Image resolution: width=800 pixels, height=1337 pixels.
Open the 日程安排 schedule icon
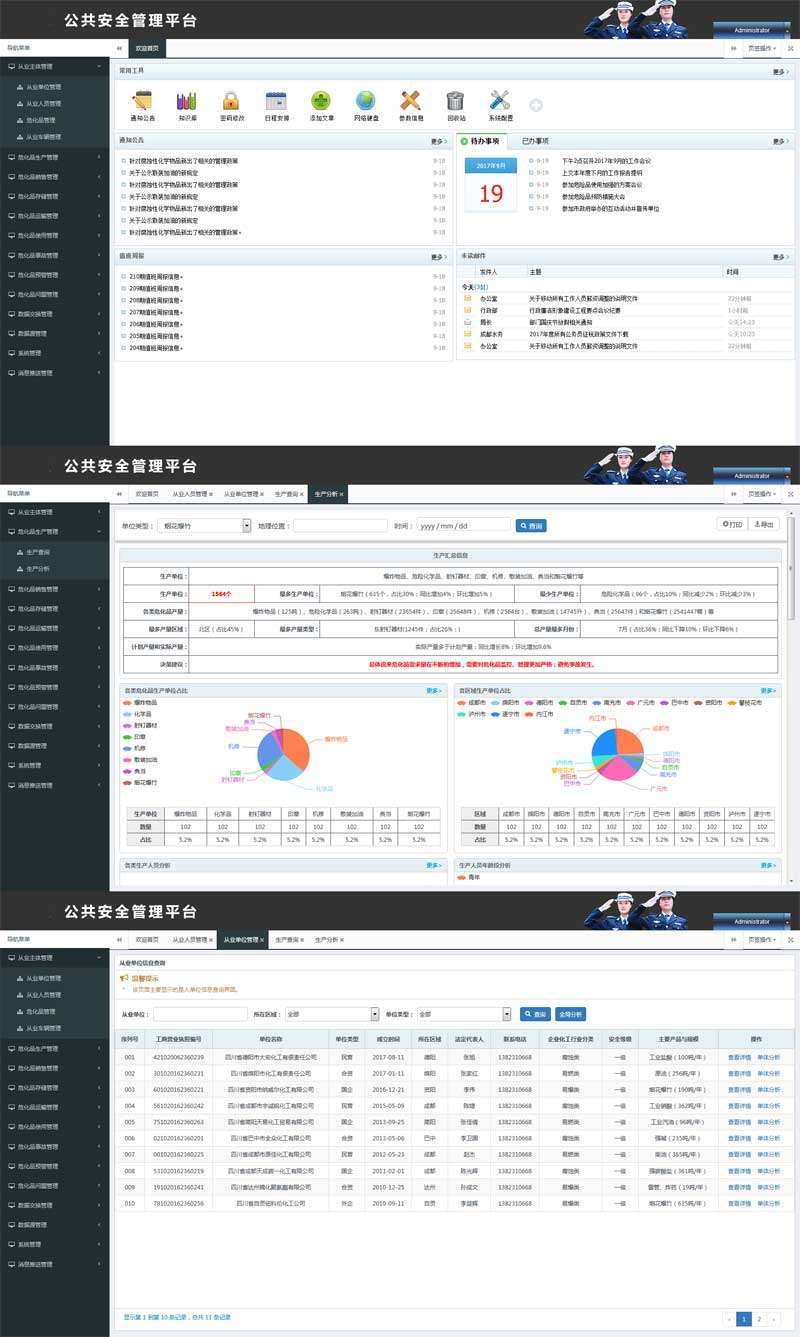(277, 101)
